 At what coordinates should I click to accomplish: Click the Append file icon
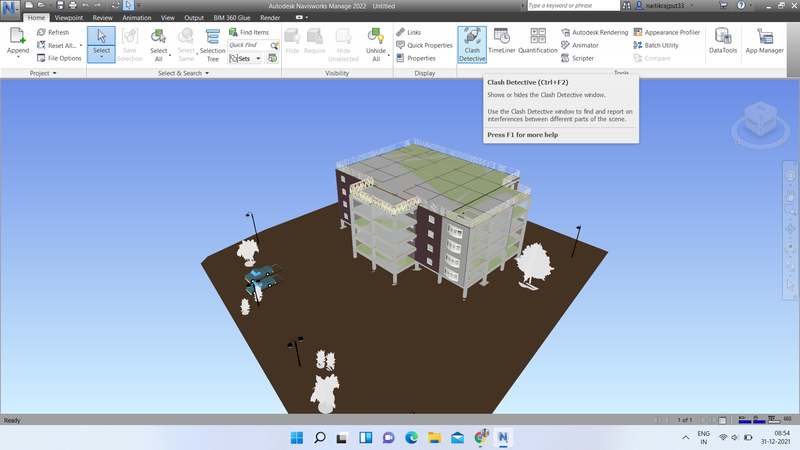pos(18,36)
